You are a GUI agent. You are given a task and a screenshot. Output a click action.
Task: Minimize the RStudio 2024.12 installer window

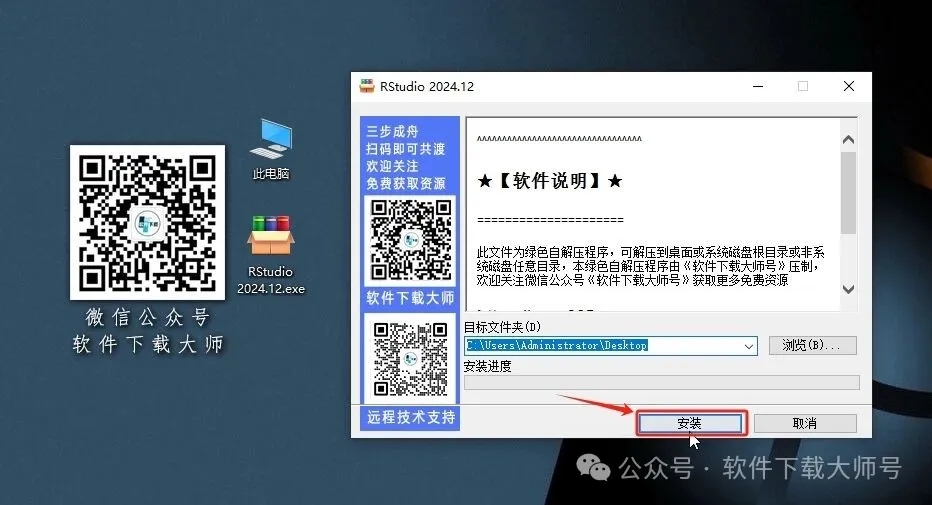758,87
